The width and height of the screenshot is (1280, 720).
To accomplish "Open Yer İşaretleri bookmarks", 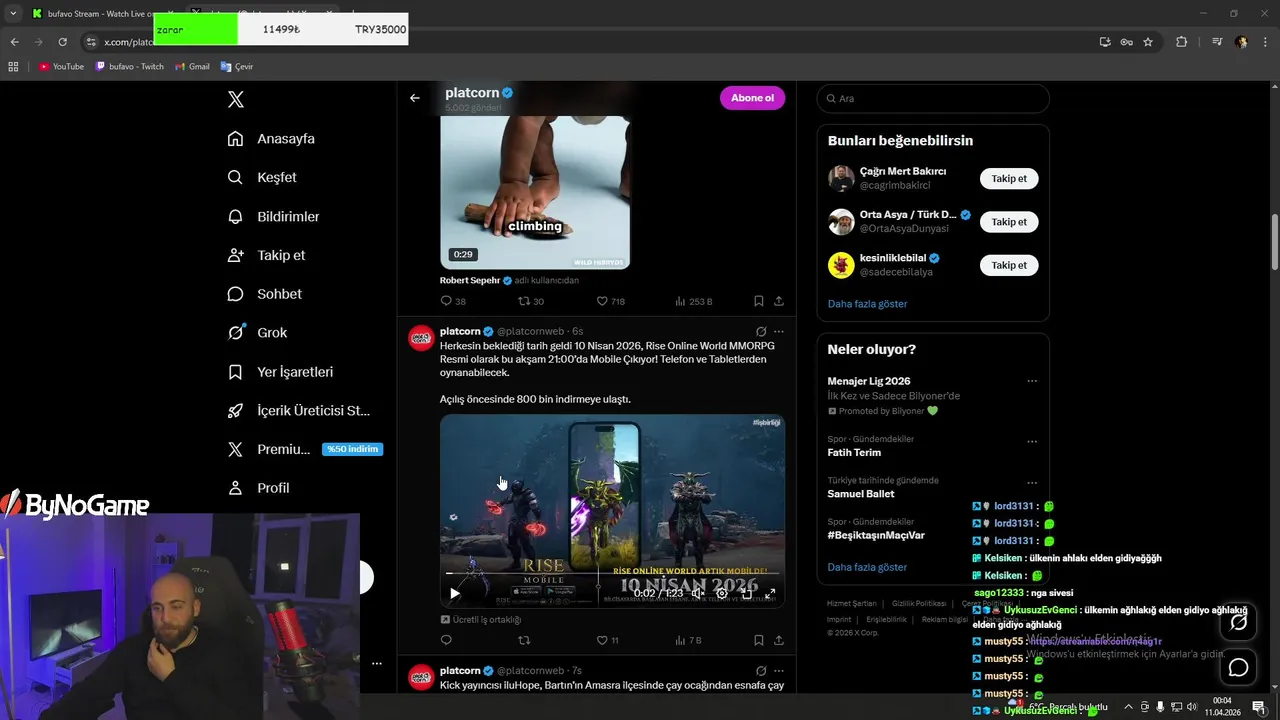I will [x=280, y=371].
